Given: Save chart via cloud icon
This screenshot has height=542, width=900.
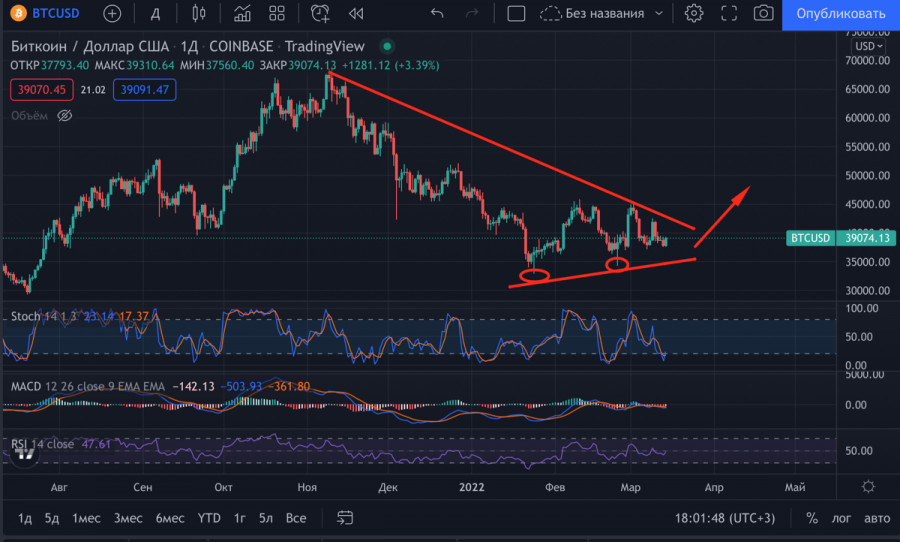Looking at the screenshot, I should coord(550,13).
